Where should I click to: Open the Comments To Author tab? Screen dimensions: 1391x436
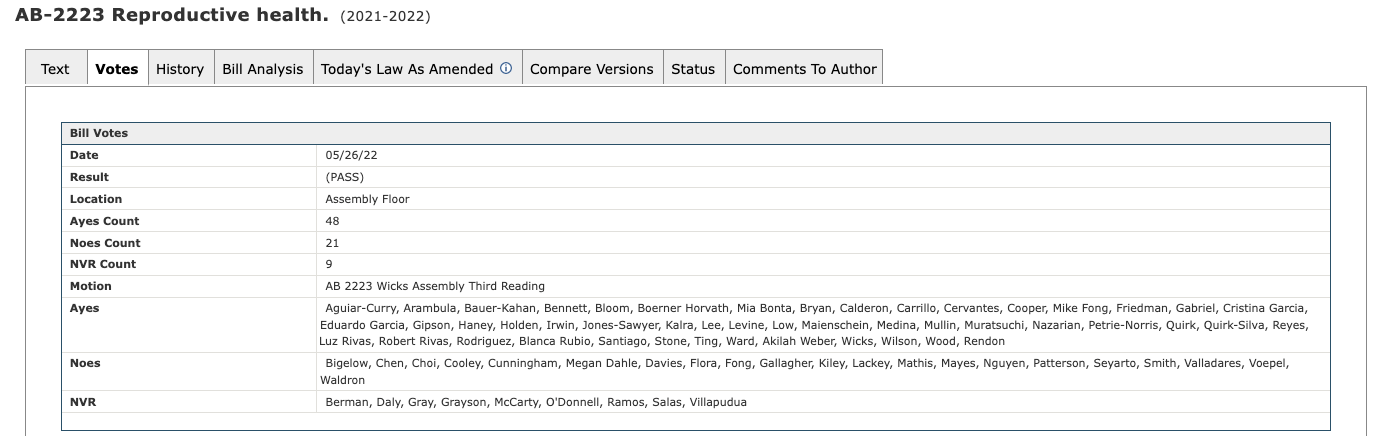pos(804,69)
